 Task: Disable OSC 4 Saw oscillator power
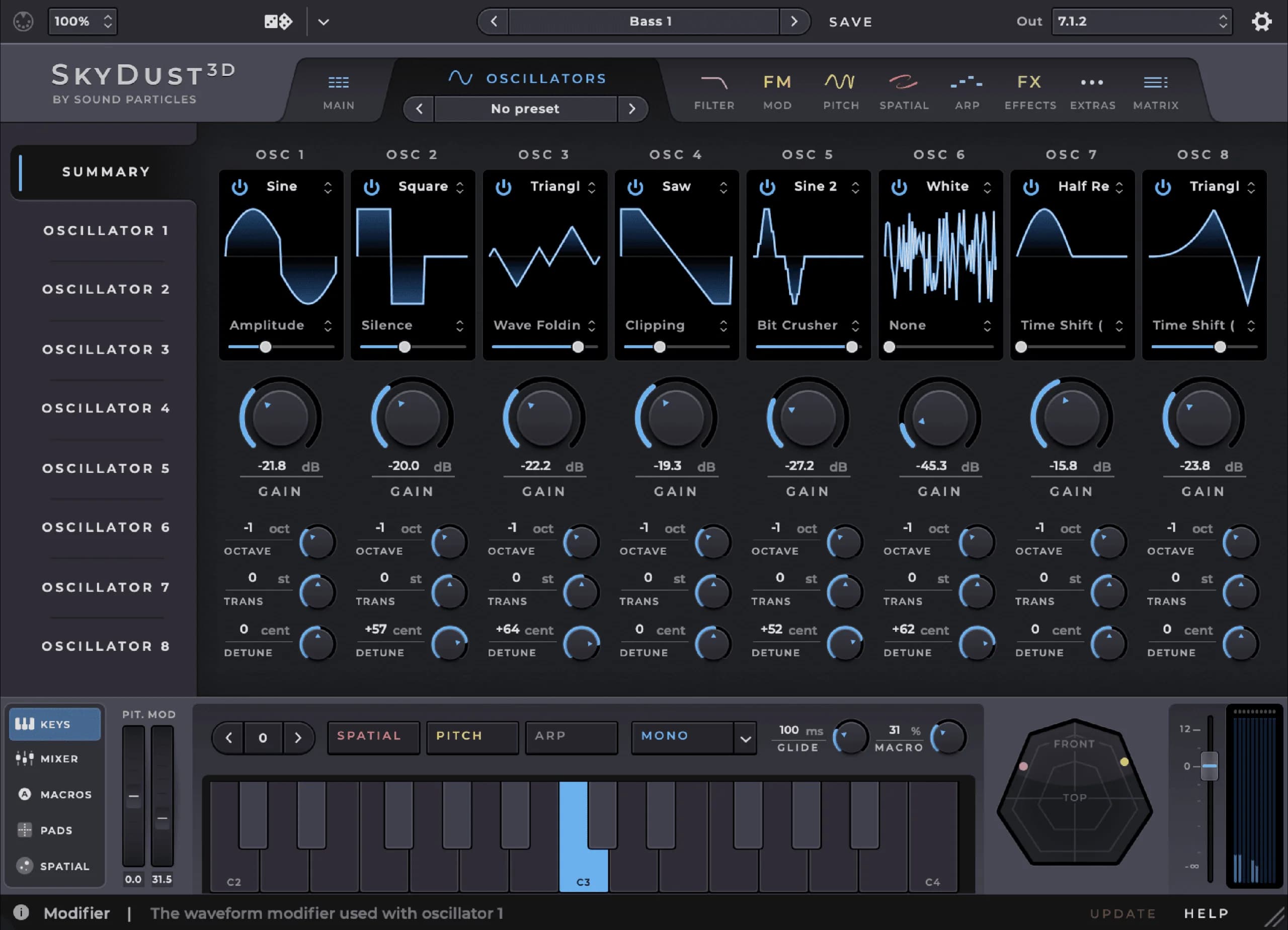pos(635,187)
